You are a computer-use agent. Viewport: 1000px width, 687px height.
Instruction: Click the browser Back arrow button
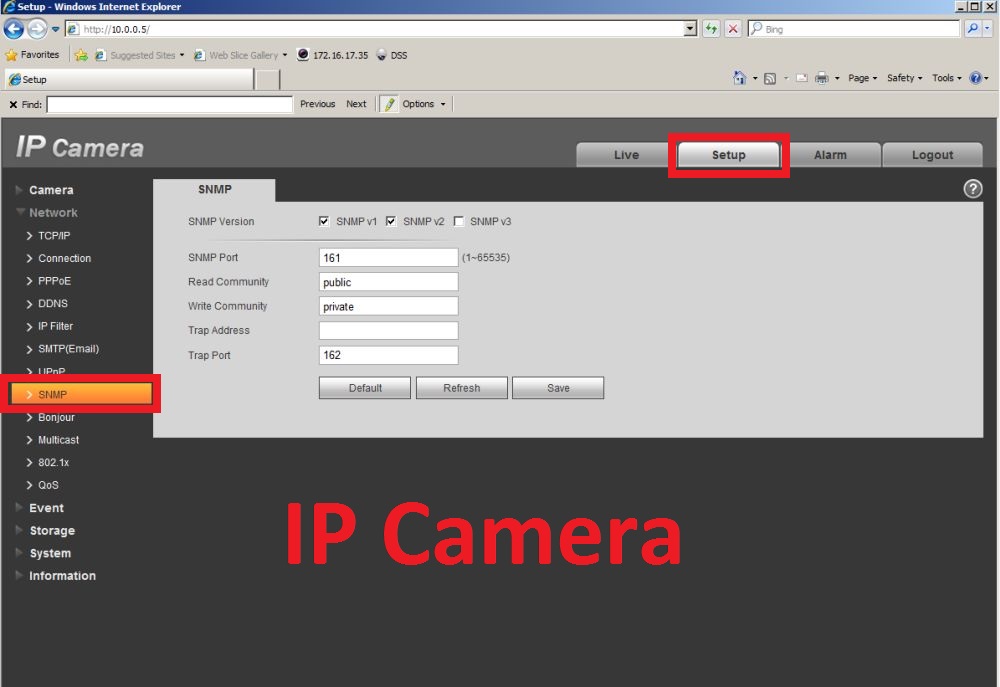[x=14, y=29]
